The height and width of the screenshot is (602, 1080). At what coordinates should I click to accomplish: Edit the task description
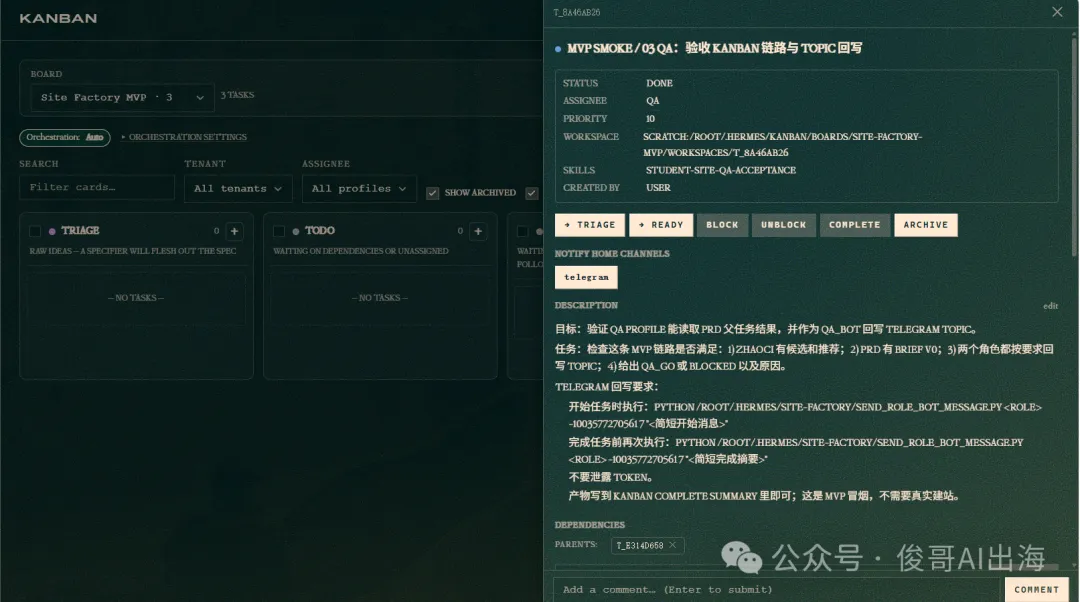(x=1050, y=306)
